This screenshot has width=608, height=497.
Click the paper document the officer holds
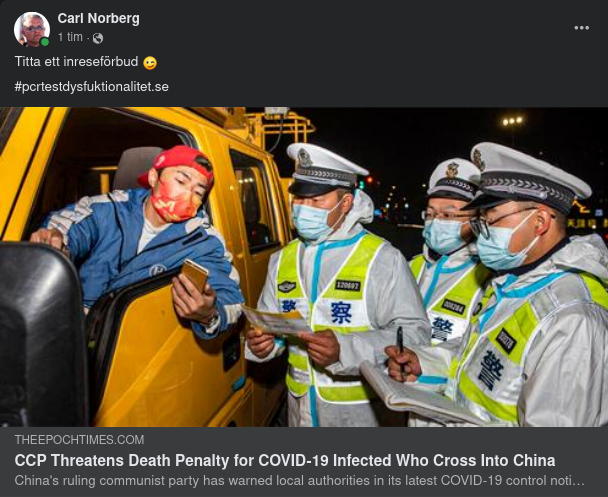point(275,321)
